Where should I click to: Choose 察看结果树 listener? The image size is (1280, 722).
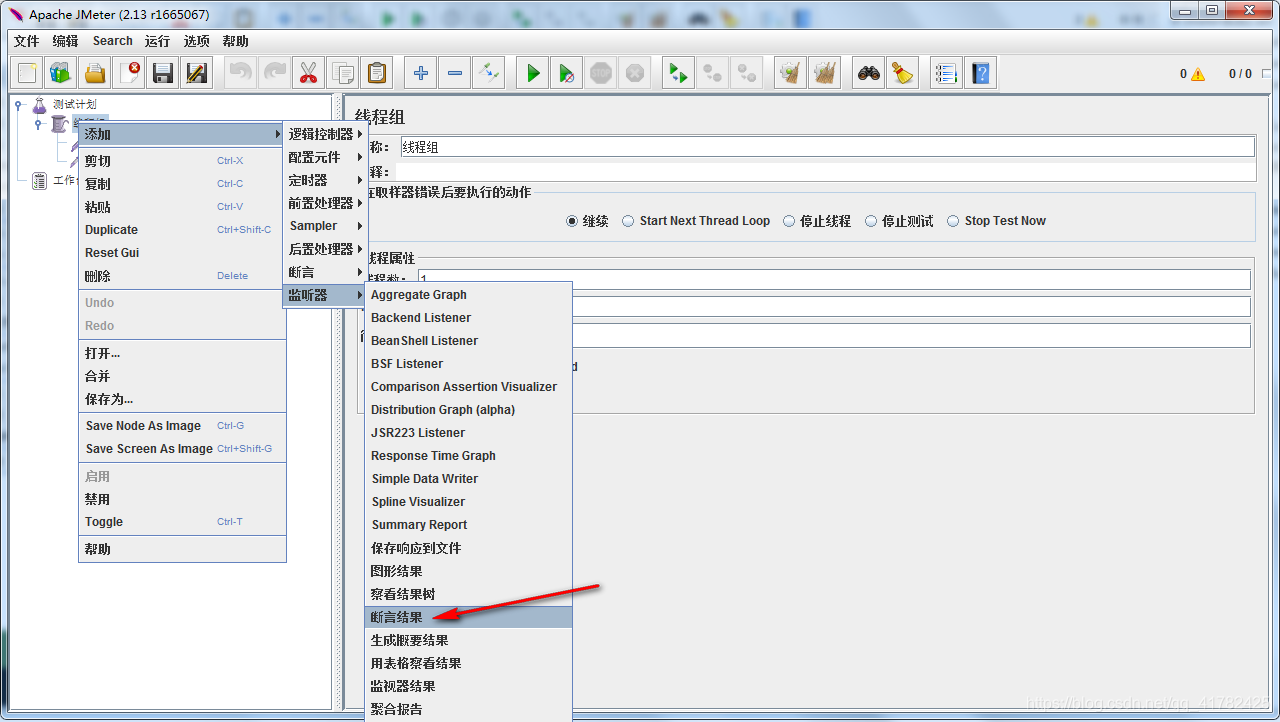(469, 594)
